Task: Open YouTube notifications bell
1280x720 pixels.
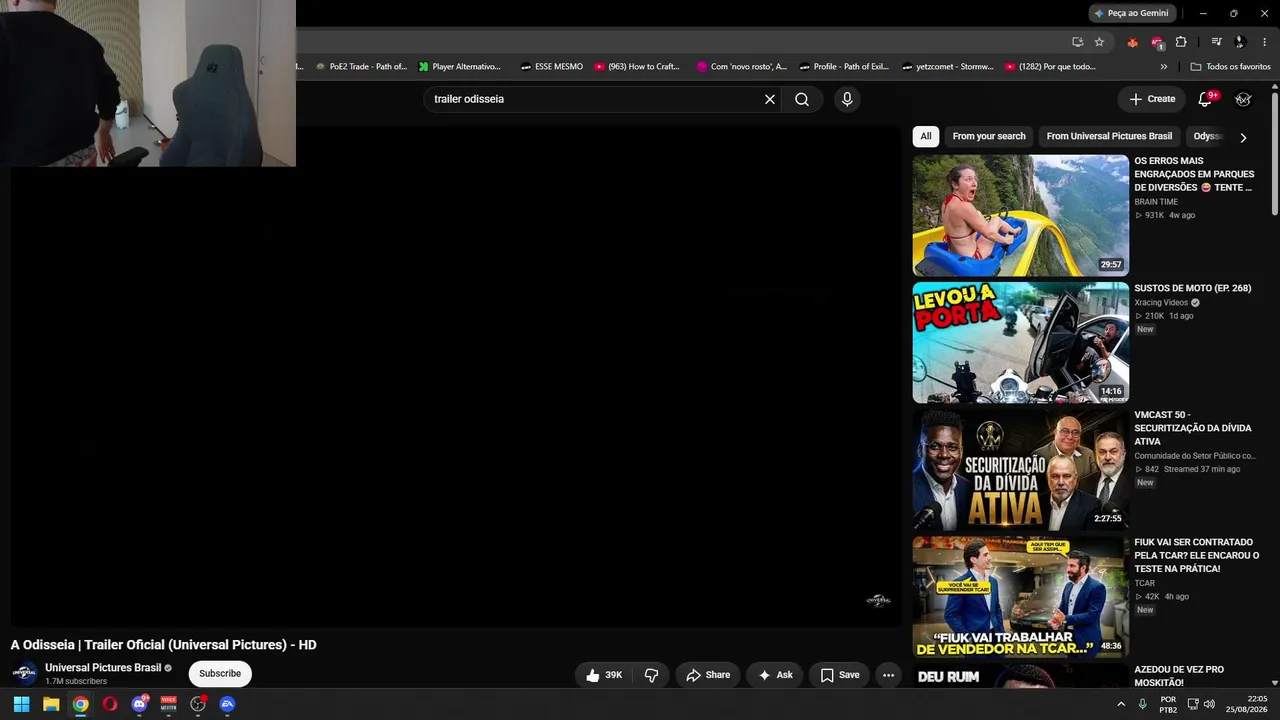Action: pos(1205,99)
